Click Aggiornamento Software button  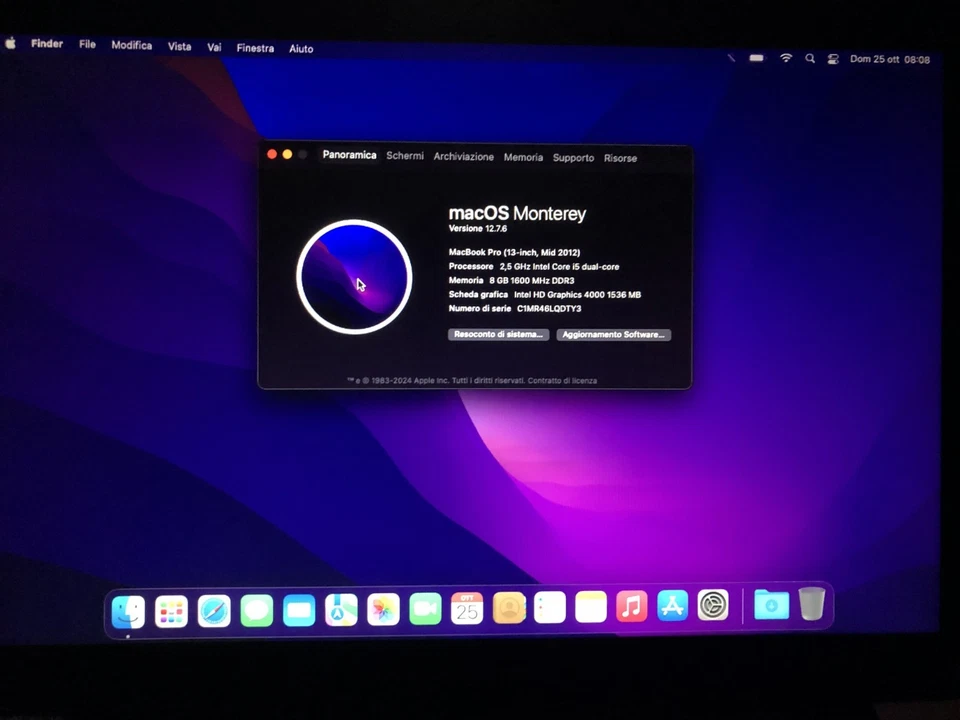tap(613, 335)
